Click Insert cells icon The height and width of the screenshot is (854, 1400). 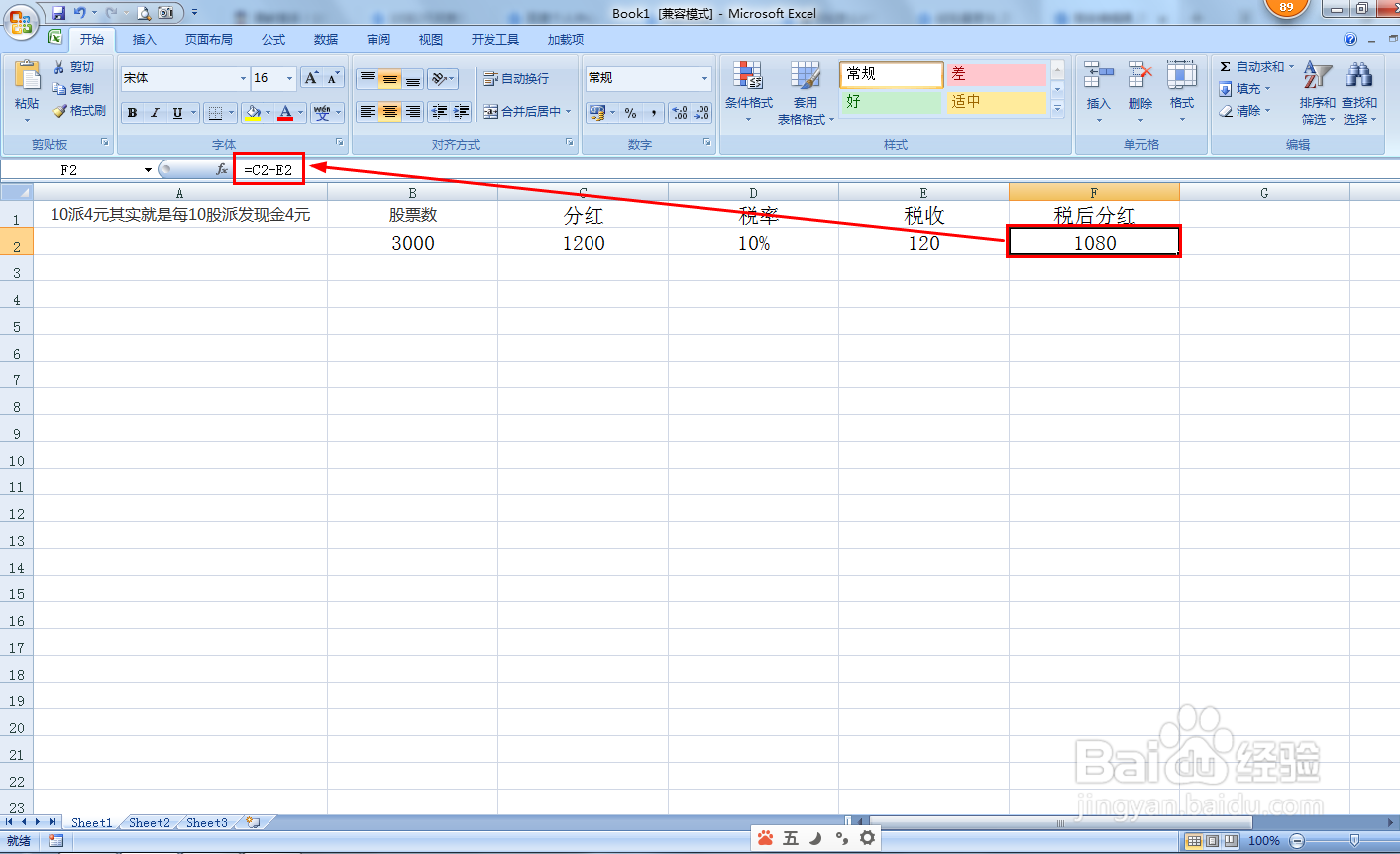[x=1098, y=75]
